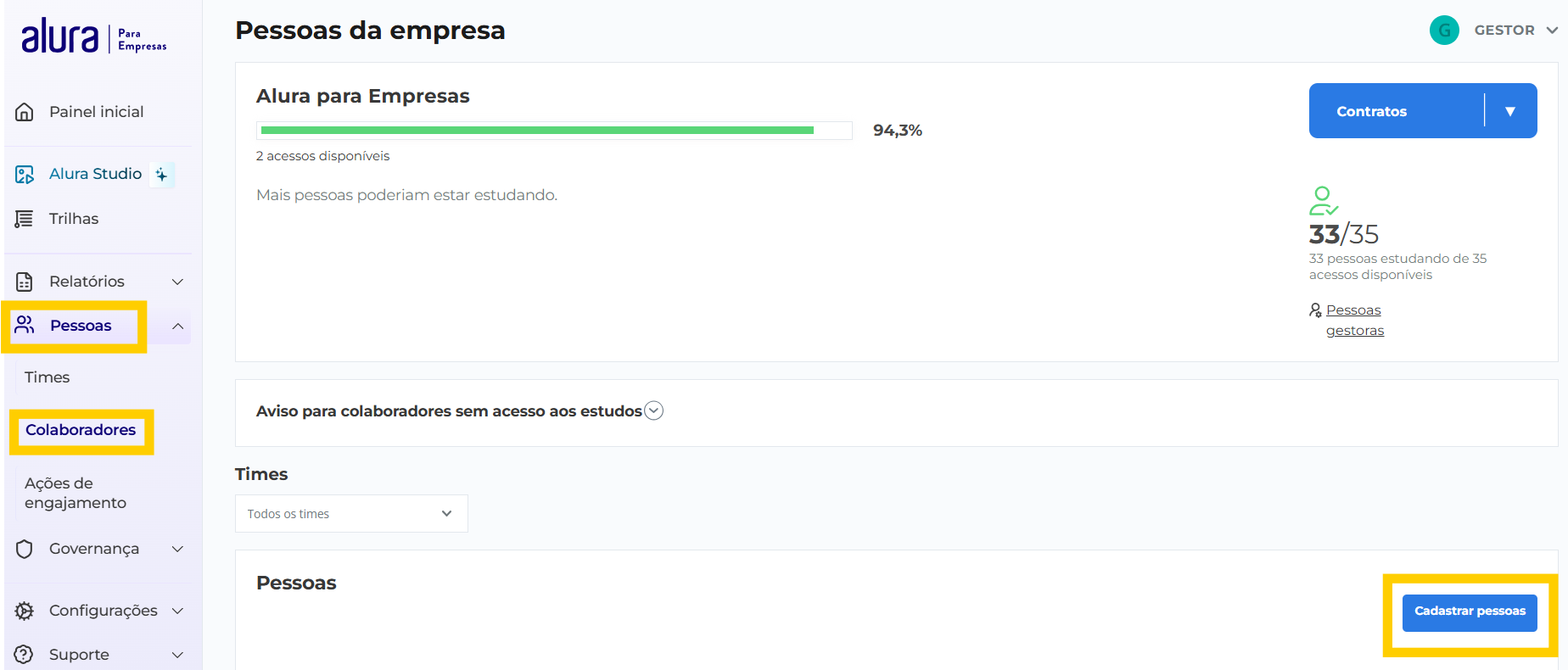Click the Governança shield icon
Screen dimensions: 1568x670
click(25, 549)
